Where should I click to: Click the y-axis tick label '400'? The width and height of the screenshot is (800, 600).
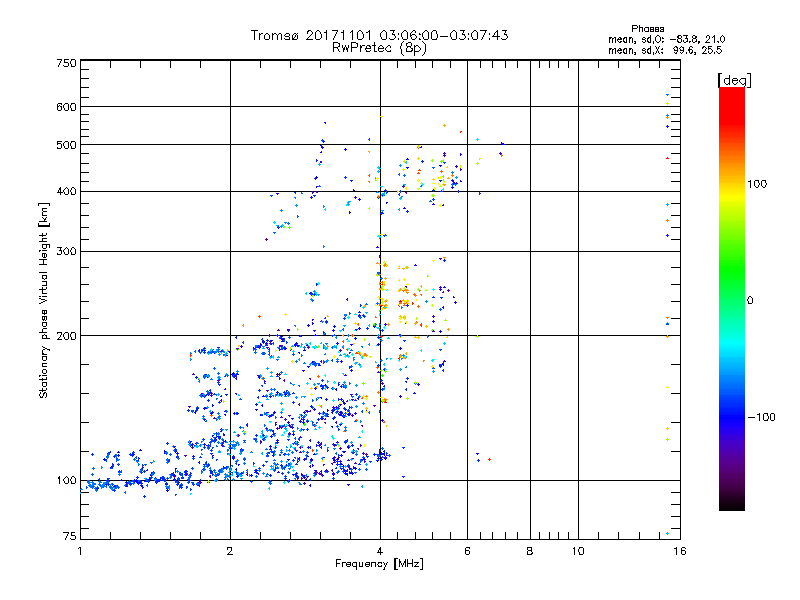(66, 191)
